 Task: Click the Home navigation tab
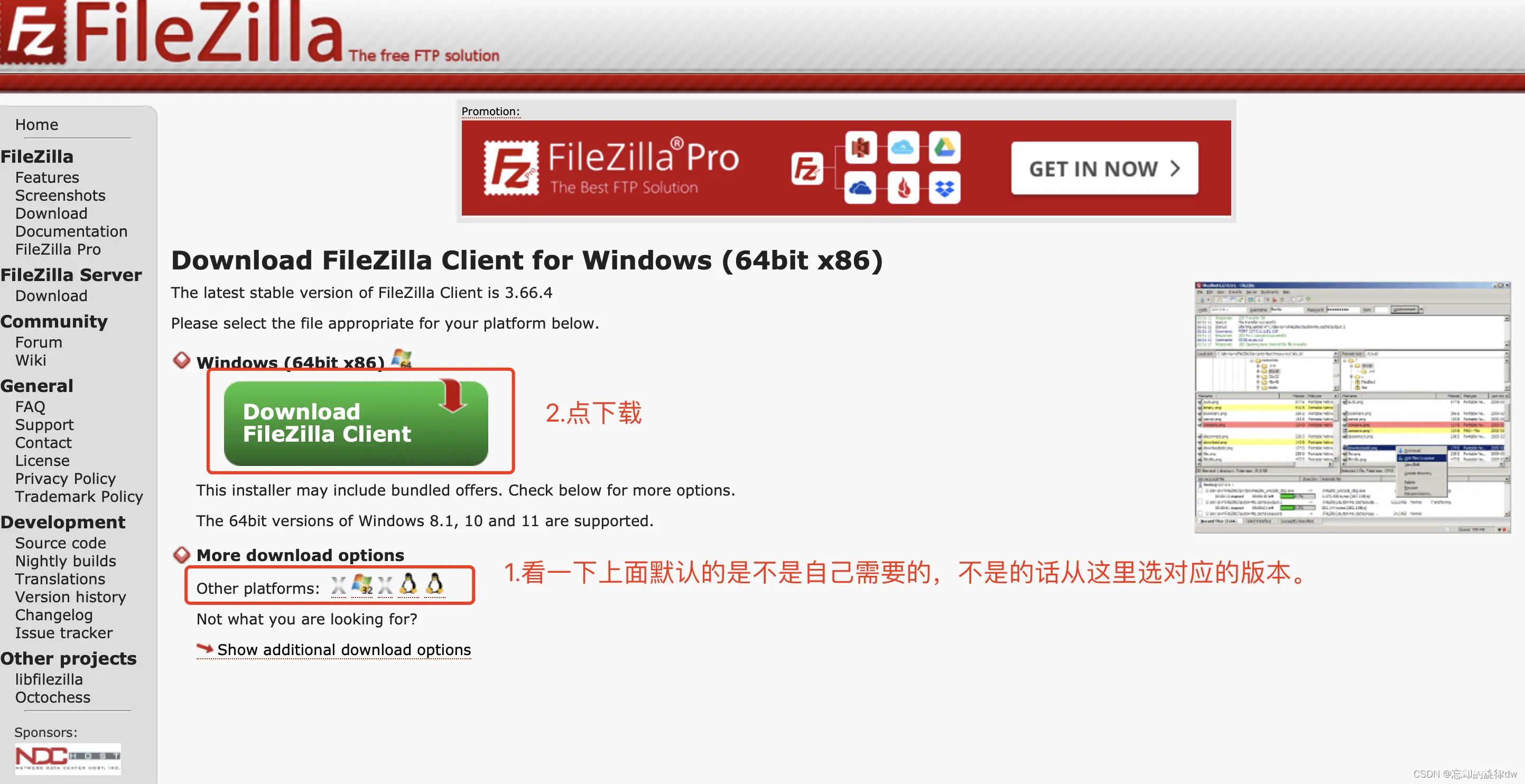coord(37,123)
